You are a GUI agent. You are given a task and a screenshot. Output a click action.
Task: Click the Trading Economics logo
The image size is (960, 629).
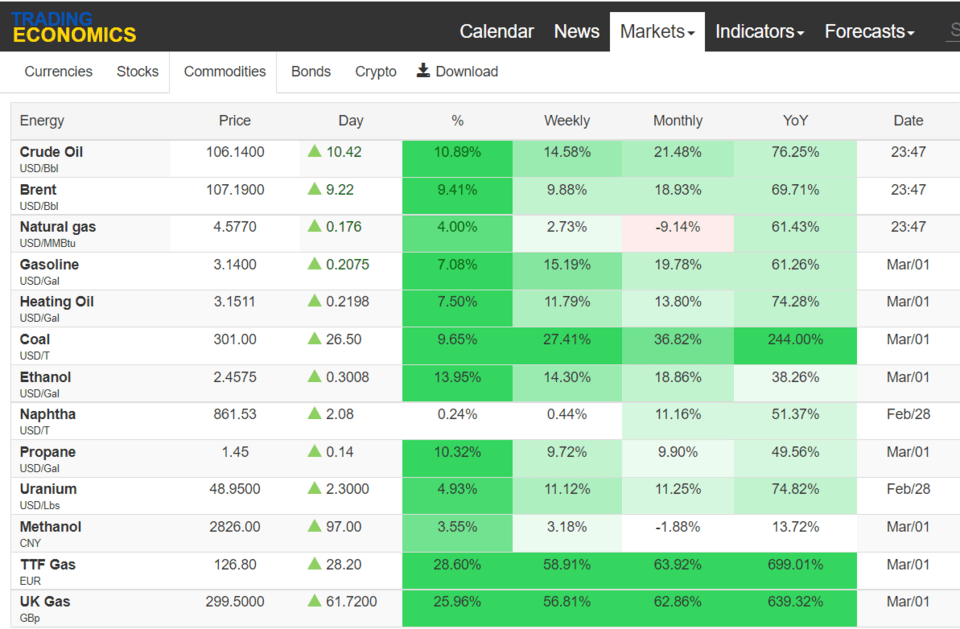pyautogui.click(x=73, y=28)
